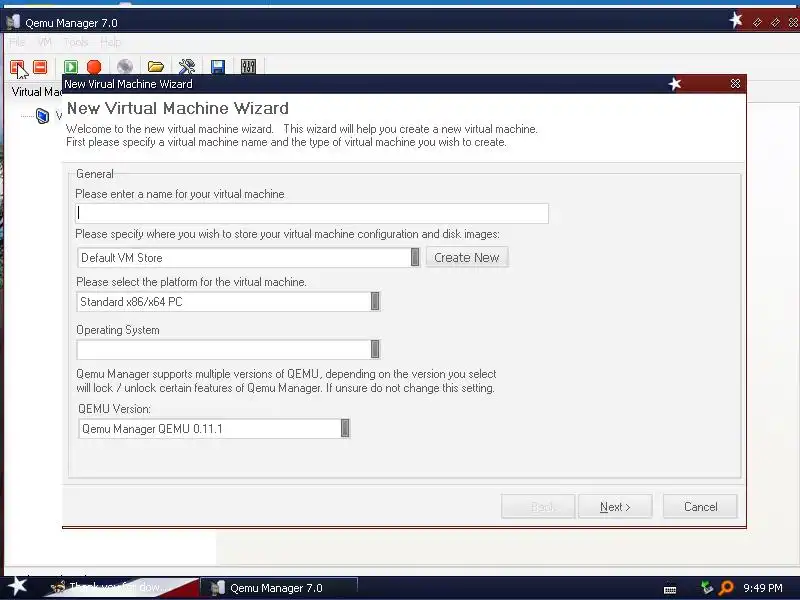Select the blue monitor VM tree icon

pyautogui.click(x=43, y=116)
